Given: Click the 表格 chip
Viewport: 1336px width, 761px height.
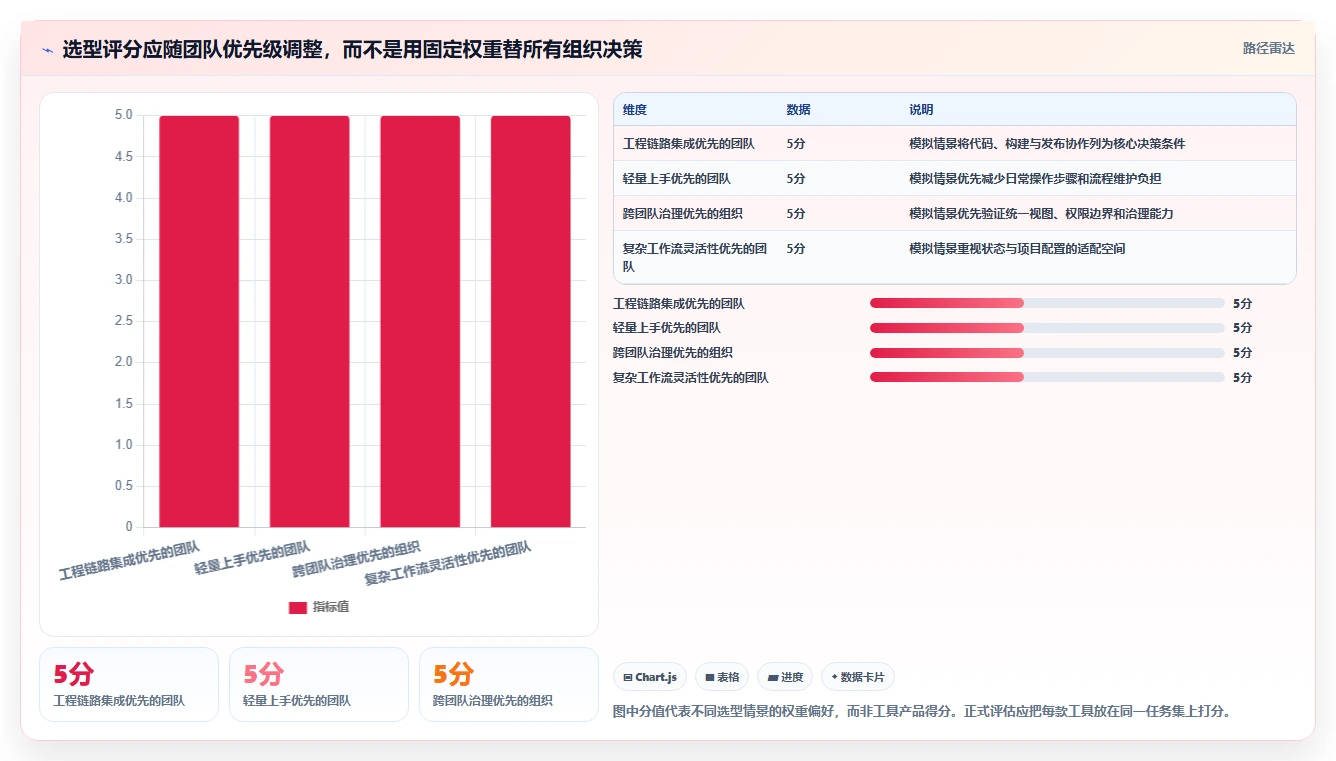Looking at the screenshot, I should (x=722, y=677).
